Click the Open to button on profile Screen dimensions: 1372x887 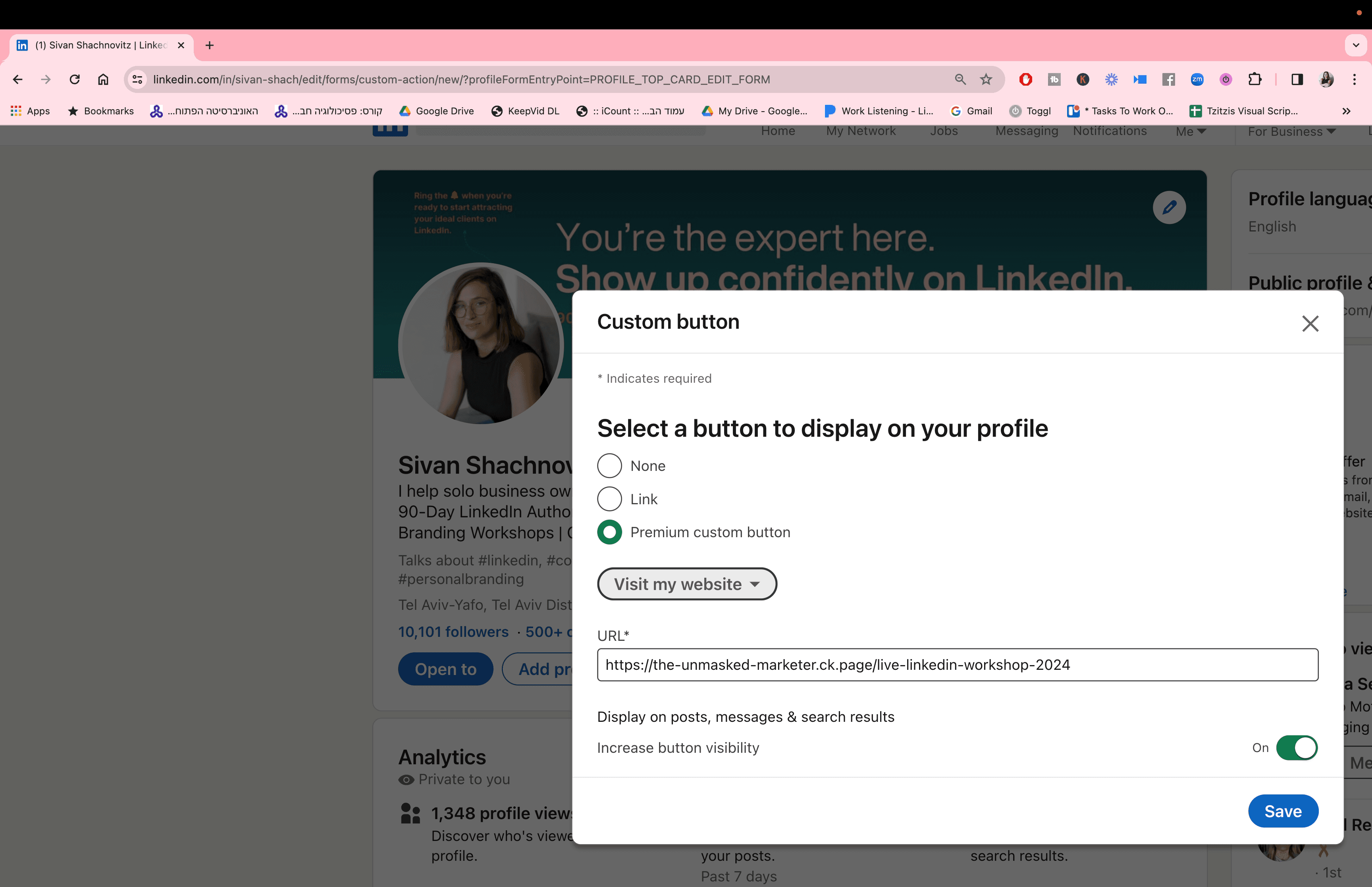(446, 669)
